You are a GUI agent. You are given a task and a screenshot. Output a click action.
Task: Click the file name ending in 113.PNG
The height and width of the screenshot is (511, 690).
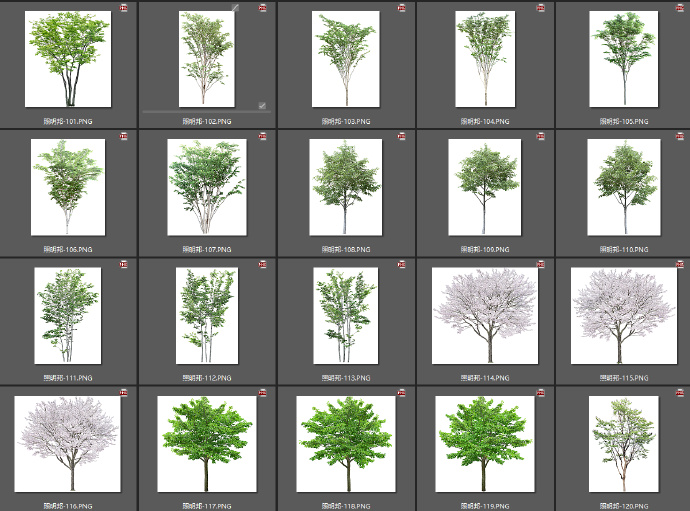coord(346,378)
